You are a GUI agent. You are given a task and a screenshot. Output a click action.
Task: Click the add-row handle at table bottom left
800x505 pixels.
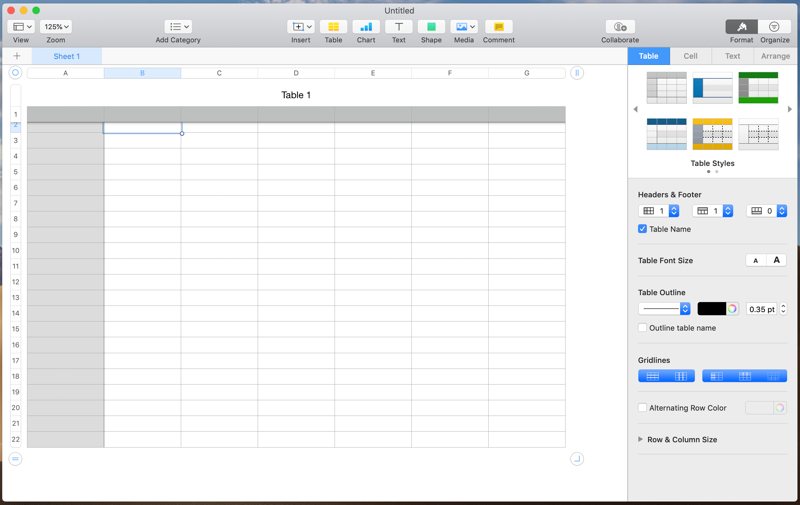point(15,459)
